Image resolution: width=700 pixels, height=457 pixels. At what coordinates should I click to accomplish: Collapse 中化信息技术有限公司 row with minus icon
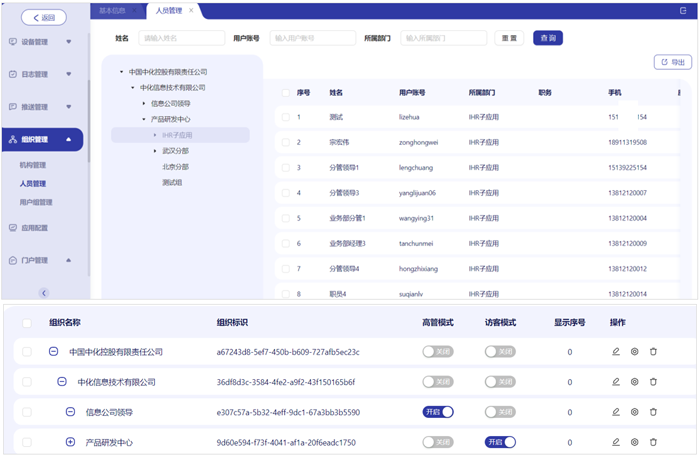click(x=62, y=382)
